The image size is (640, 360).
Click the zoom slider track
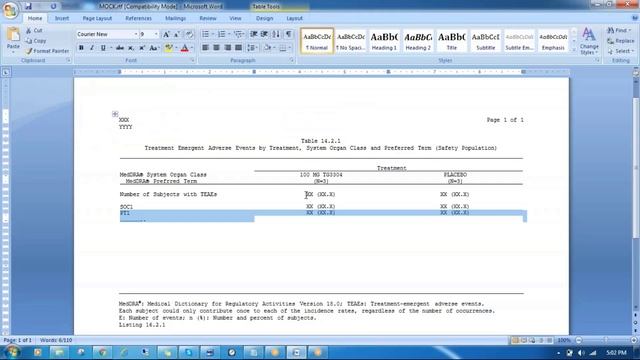point(606,340)
